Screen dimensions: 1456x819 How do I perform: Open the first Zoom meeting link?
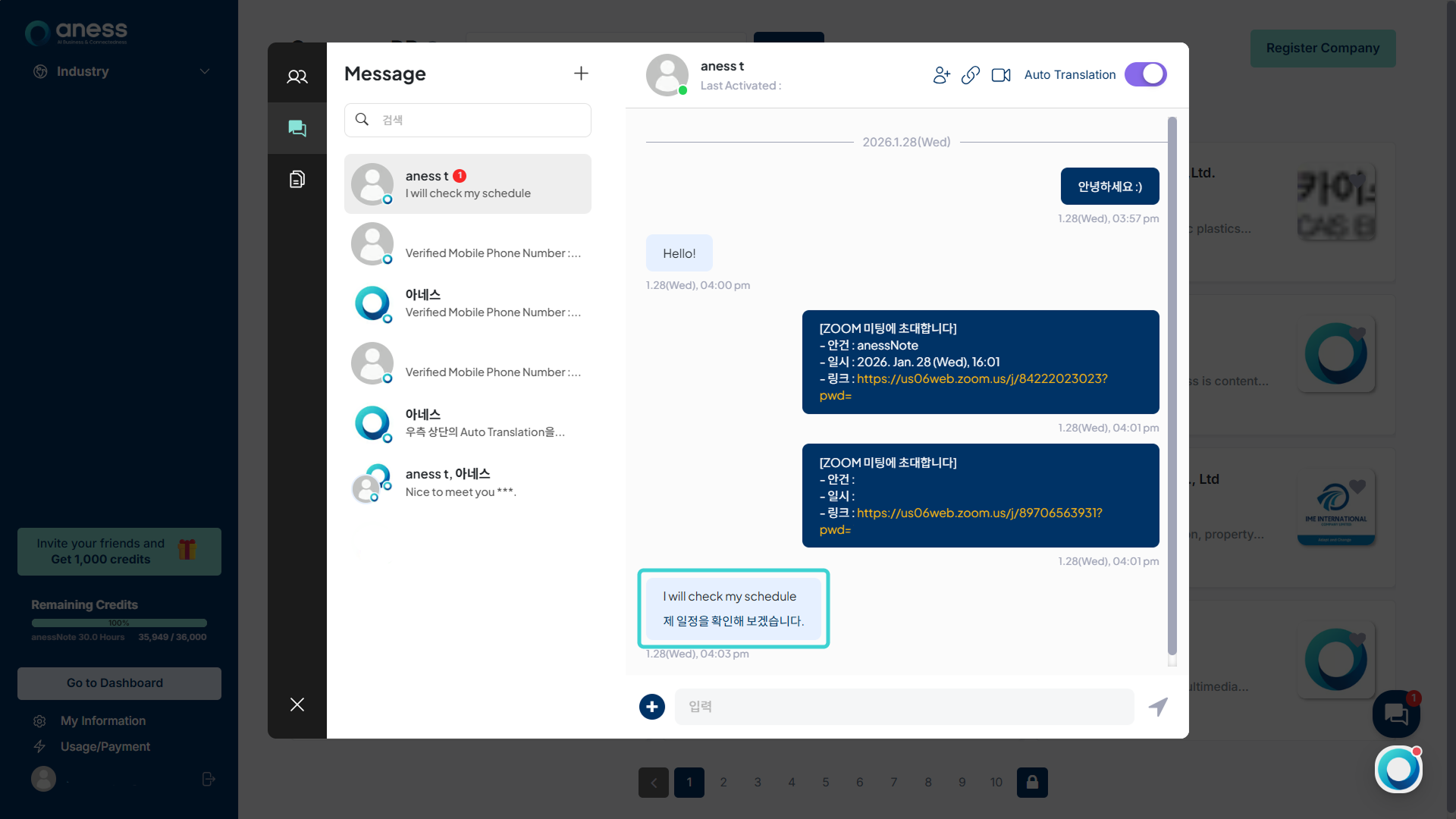981,379
